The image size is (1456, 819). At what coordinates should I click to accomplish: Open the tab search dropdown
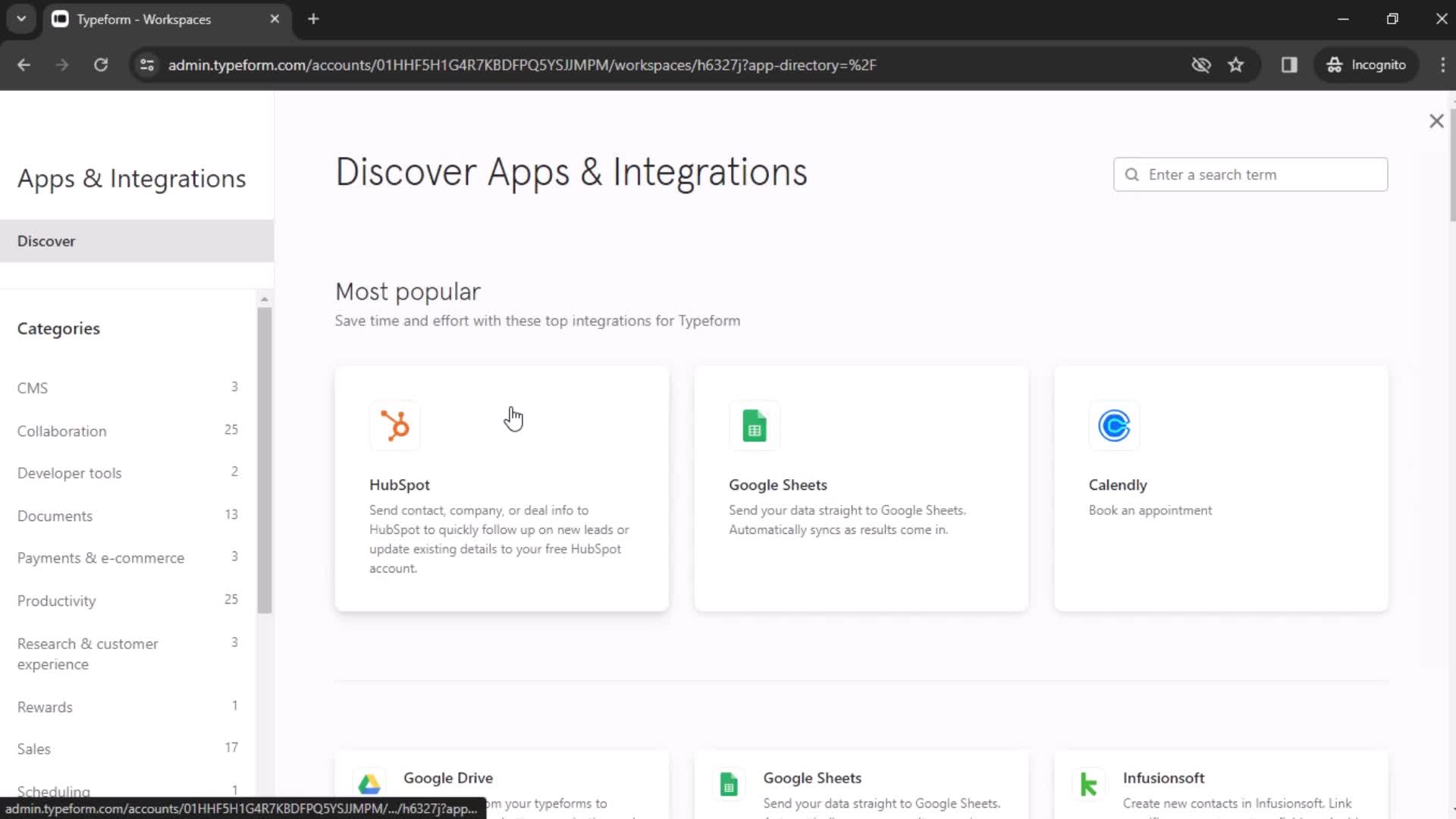tap(21, 19)
